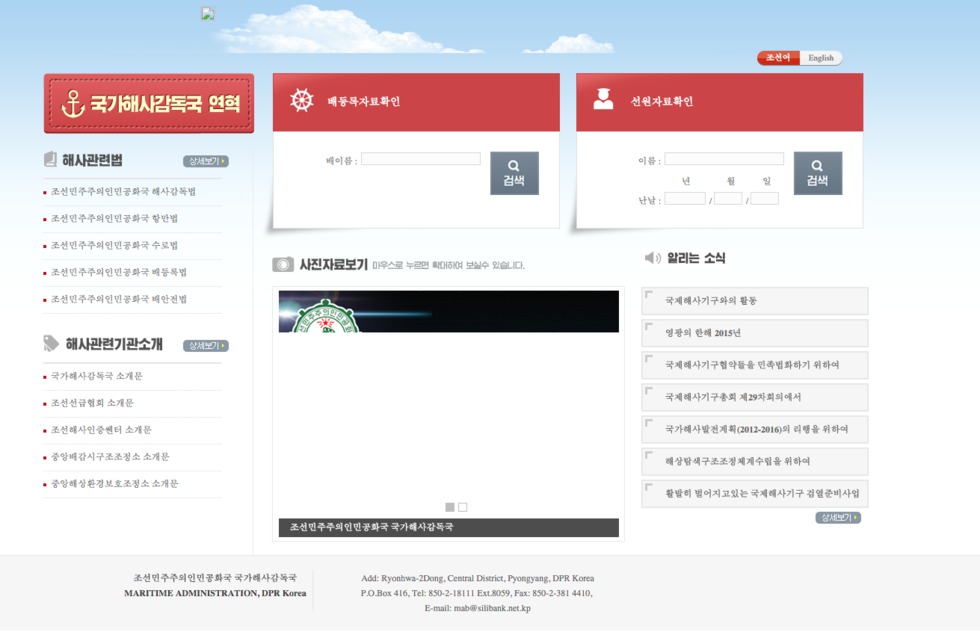Viewport: 980px width, 635px height.
Task: Open news 국가해사발전계획(2012-2016)의 리행을 위하여
Action: (754, 429)
